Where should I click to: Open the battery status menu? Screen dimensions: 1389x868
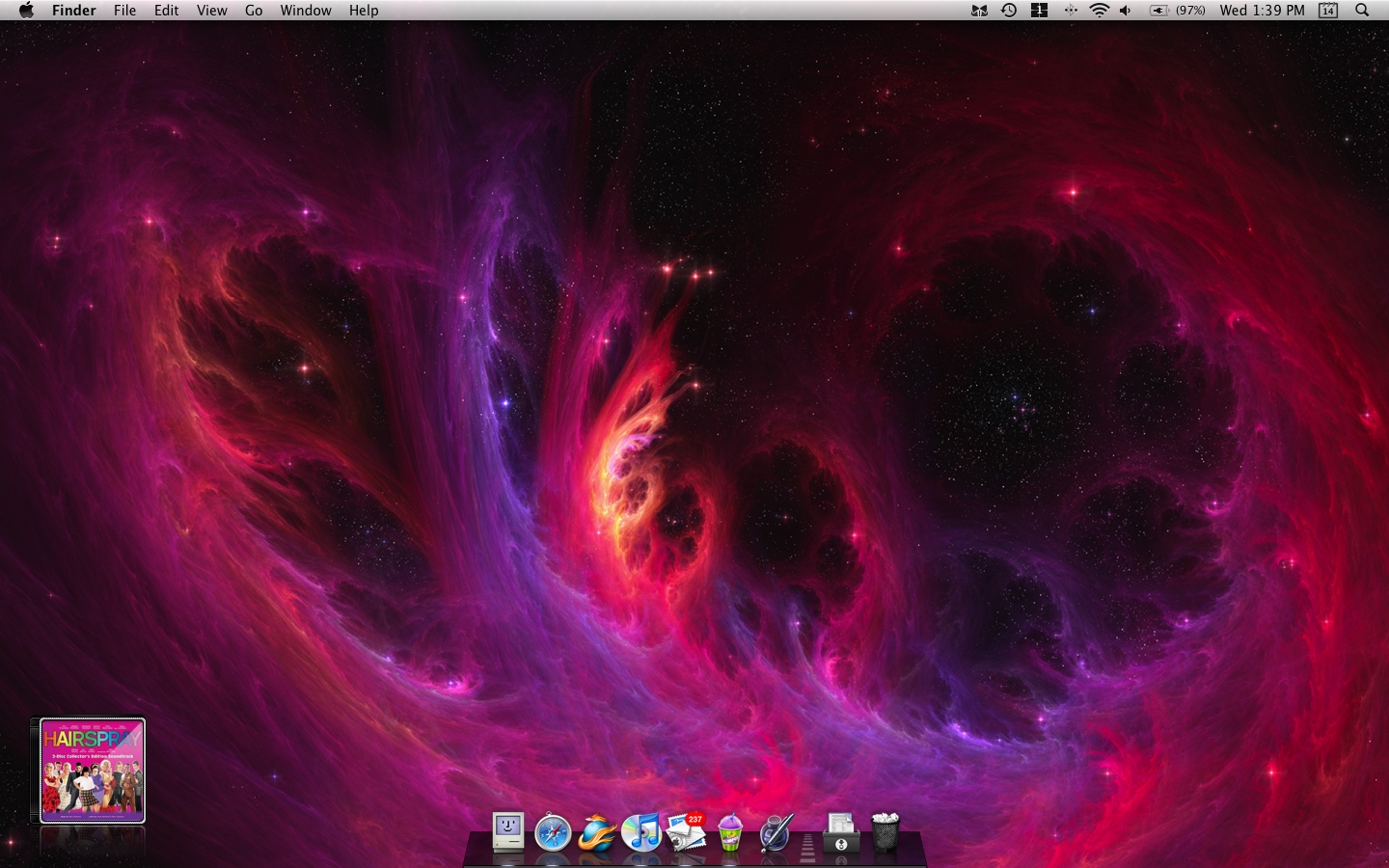tap(1158, 11)
